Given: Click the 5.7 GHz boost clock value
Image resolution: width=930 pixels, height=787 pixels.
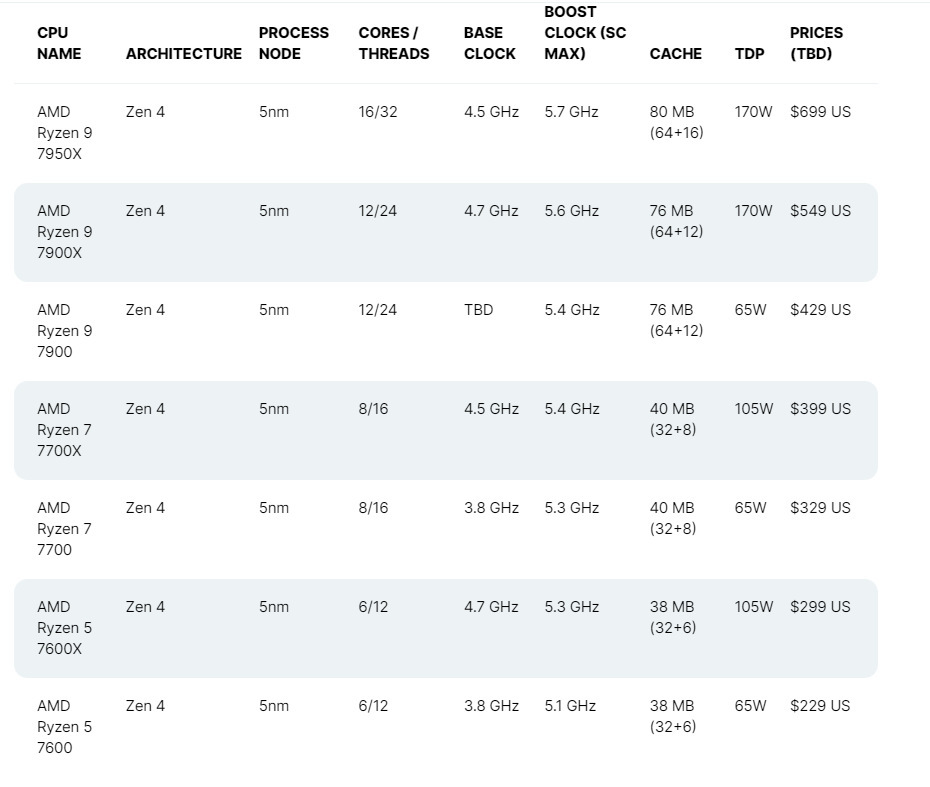Looking at the screenshot, I should click(571, 112).
